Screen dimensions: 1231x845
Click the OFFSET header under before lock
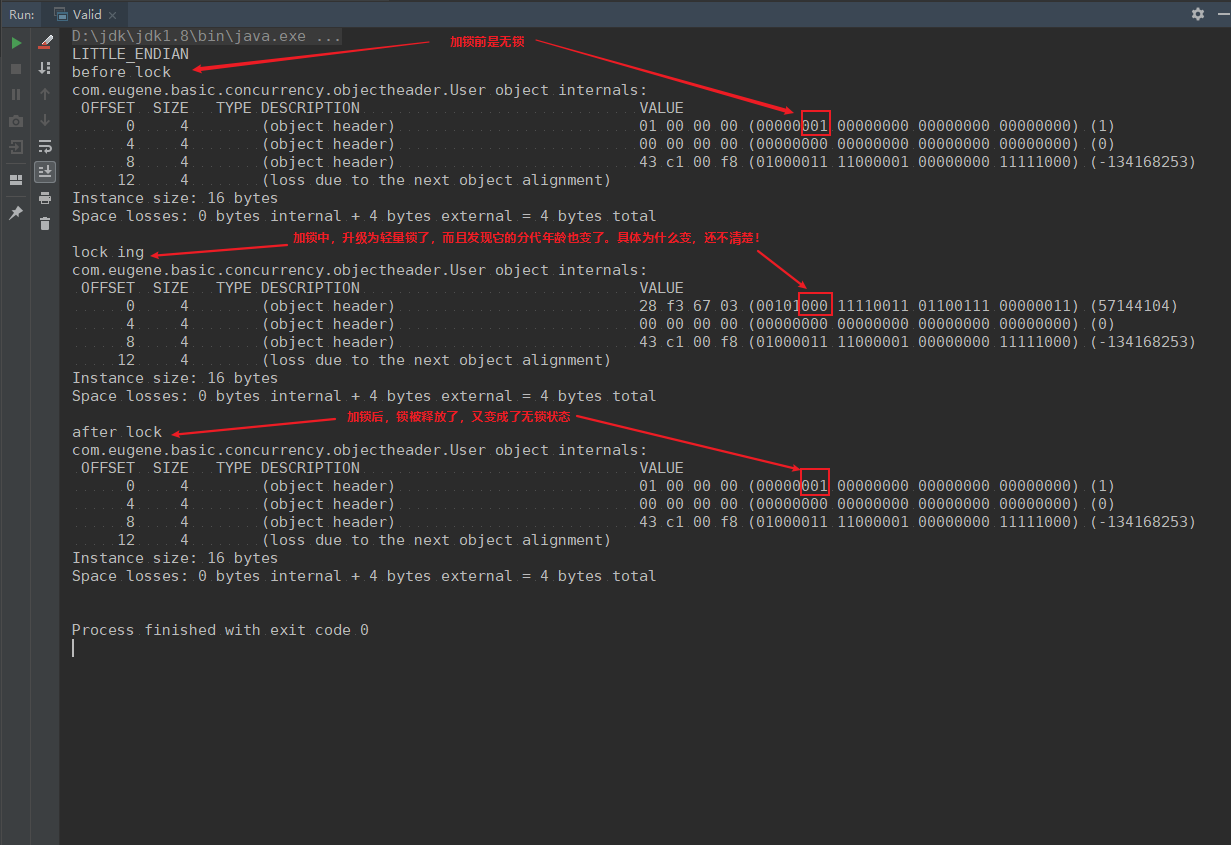tap(107, 108)
